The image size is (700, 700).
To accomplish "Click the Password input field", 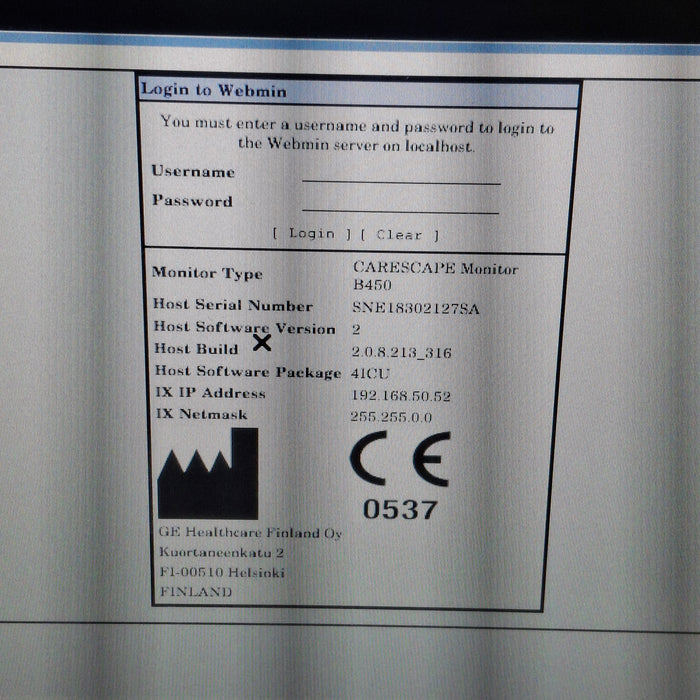I will (400, 203).
